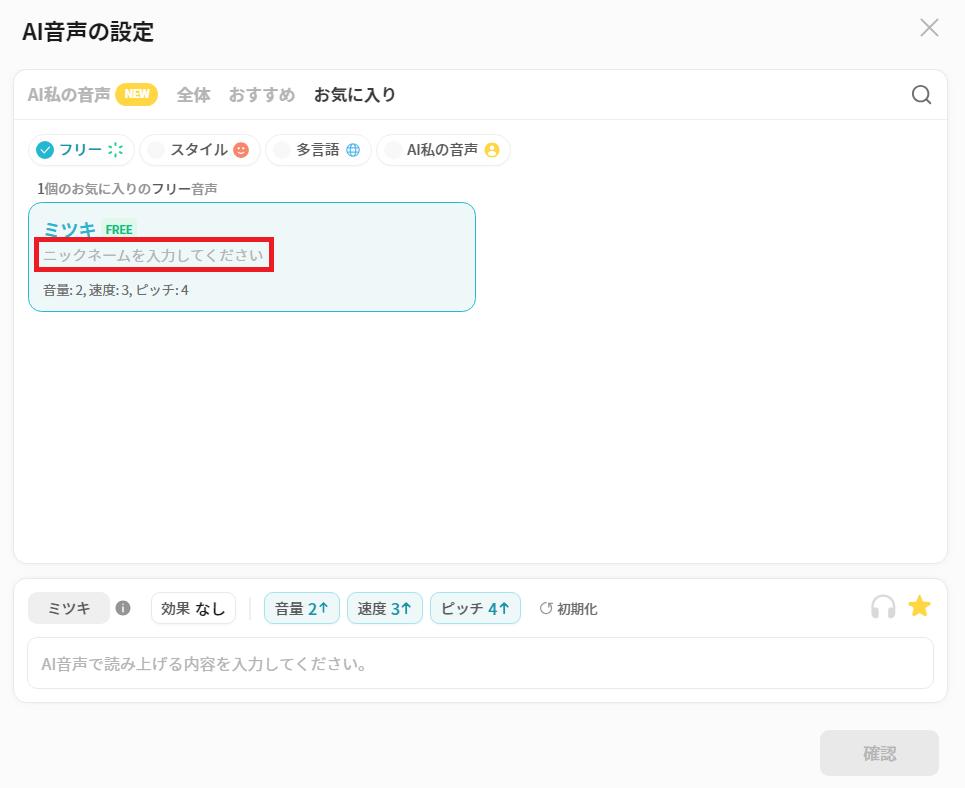Image resolution: width=965 pixels, height=788 pixels.
Task: Preview voice with headphones icon
Action: [883, 608]
